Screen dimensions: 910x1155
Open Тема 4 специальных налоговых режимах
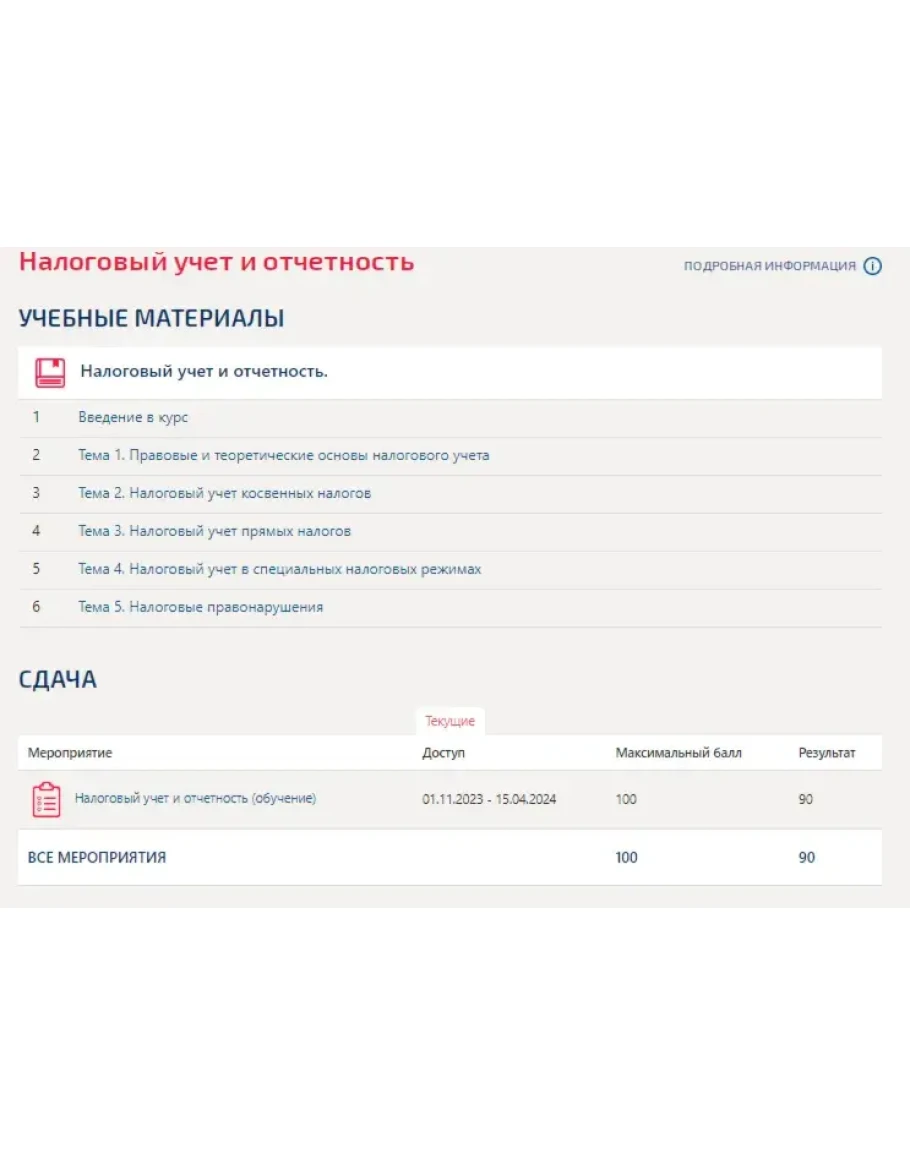tap(280, 569)
